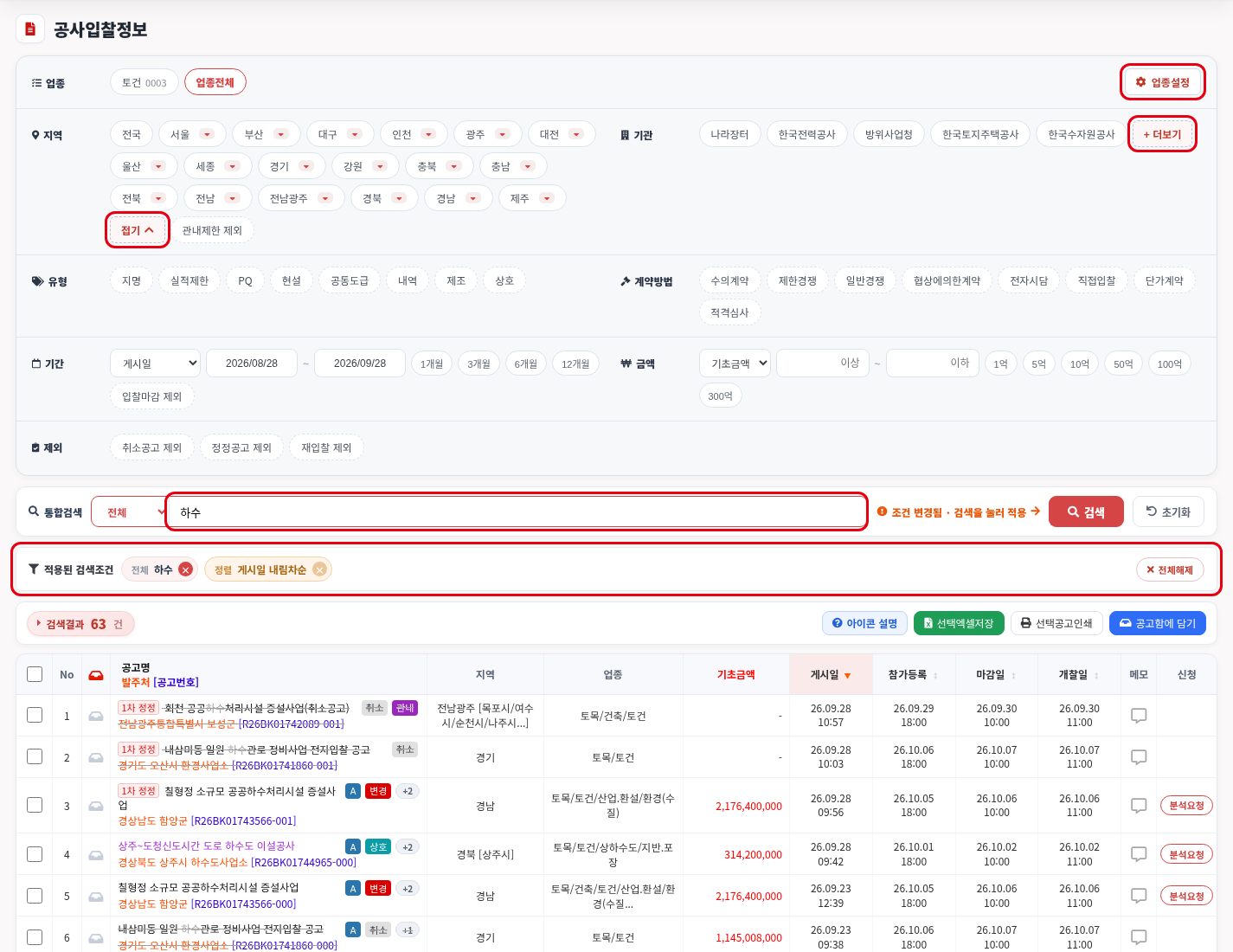Toggle 입찰마감 제외 filter
The image size is (1233, 952).
(x=151, y=396)
